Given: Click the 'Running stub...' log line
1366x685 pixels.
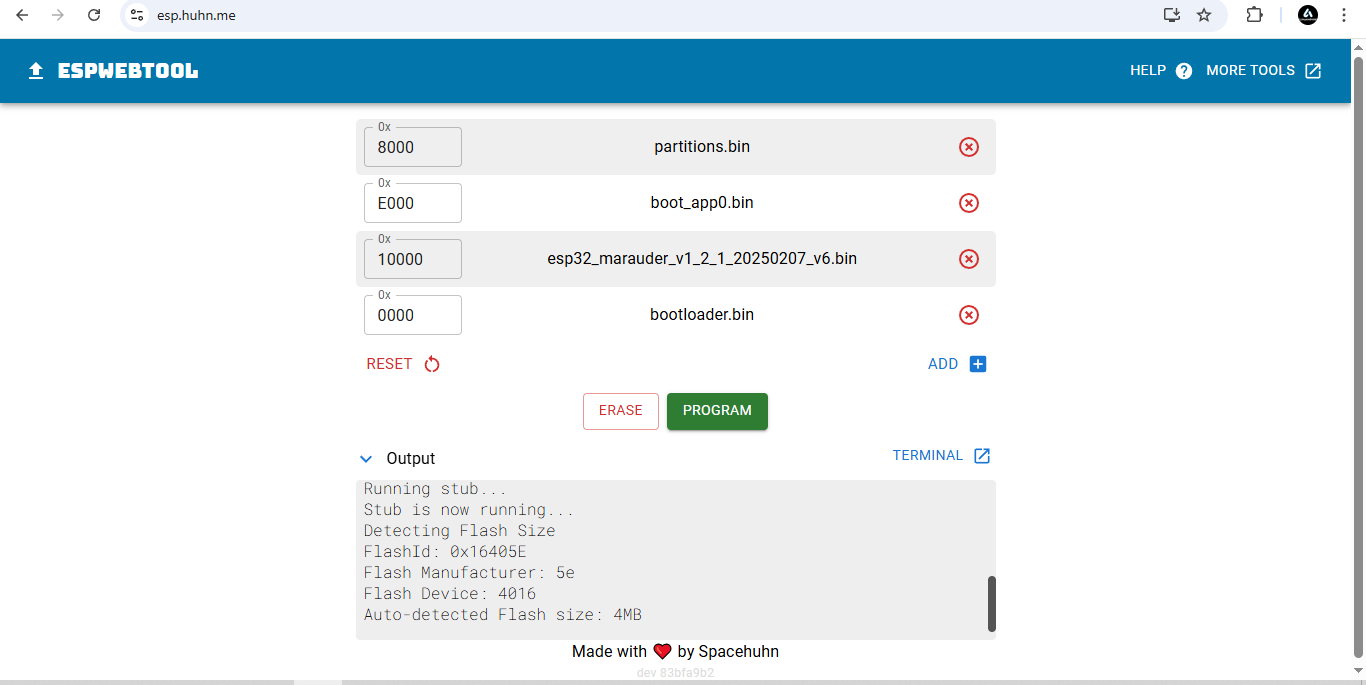Looking at the screenshot, I should 435,489.
